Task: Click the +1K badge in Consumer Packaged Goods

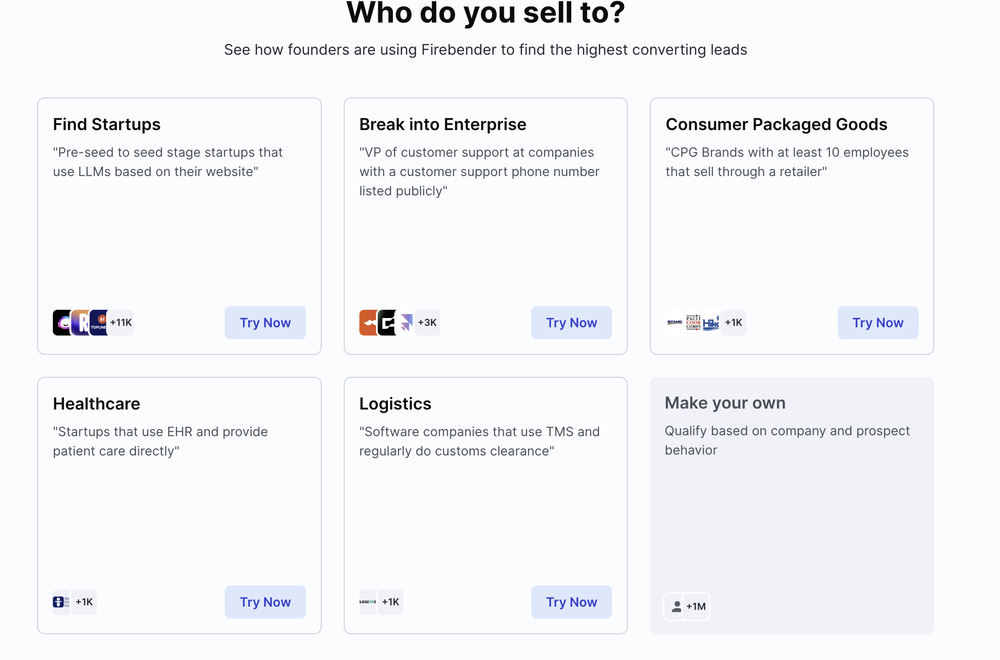Action: pyautogui.click(x=734, y=323)
